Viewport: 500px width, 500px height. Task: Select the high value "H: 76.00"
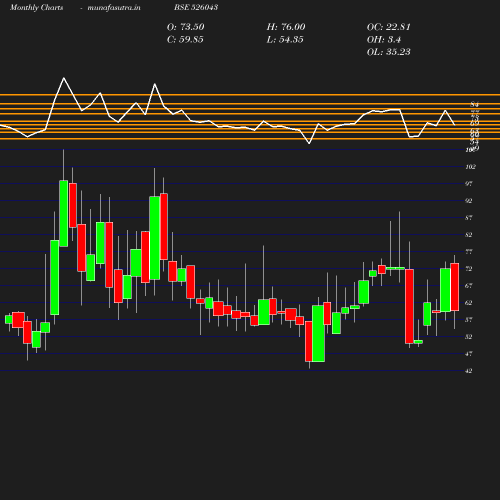(286, 27)
